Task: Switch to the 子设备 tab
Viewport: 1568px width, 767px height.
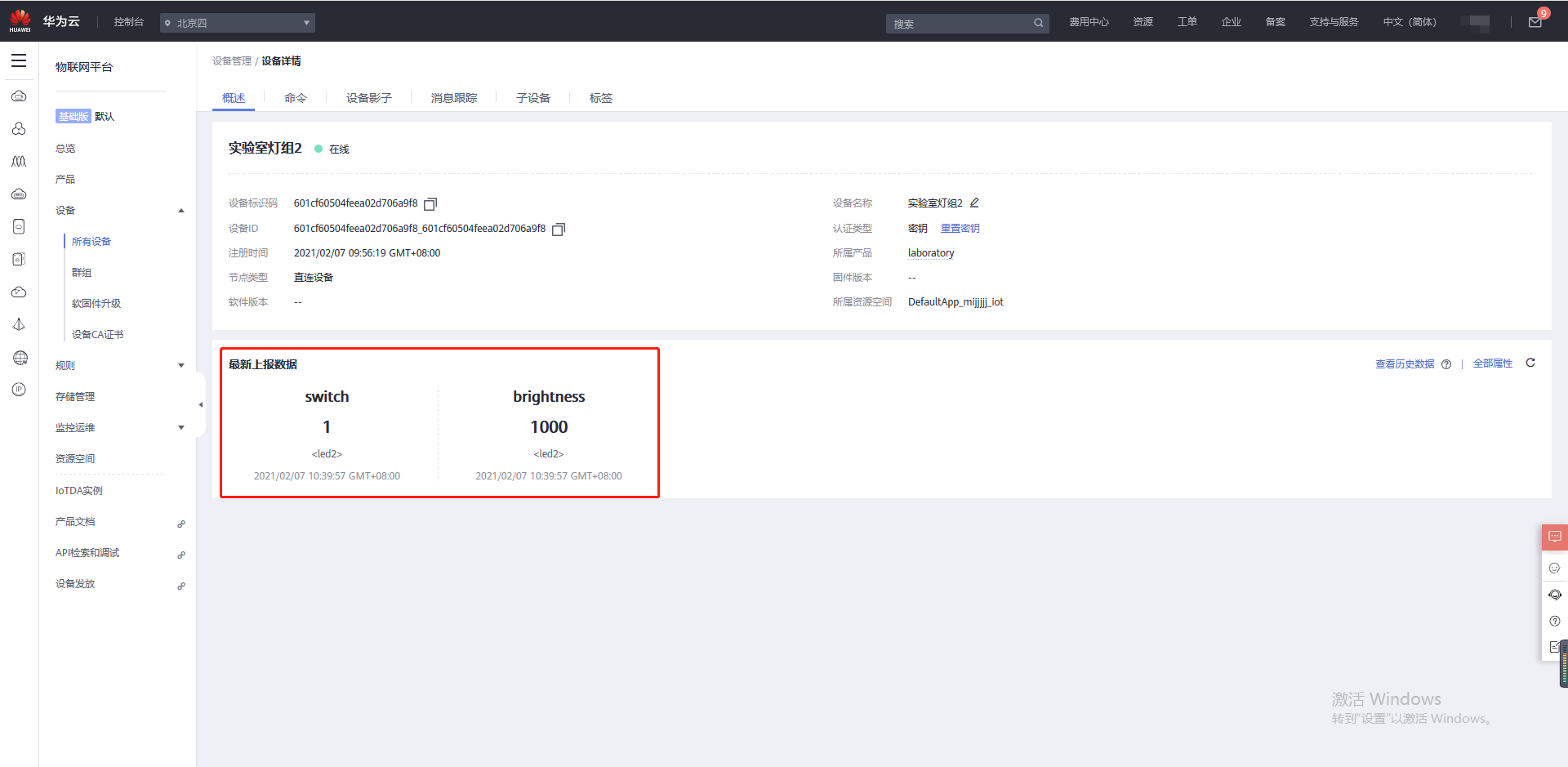Action: point(533,98)
